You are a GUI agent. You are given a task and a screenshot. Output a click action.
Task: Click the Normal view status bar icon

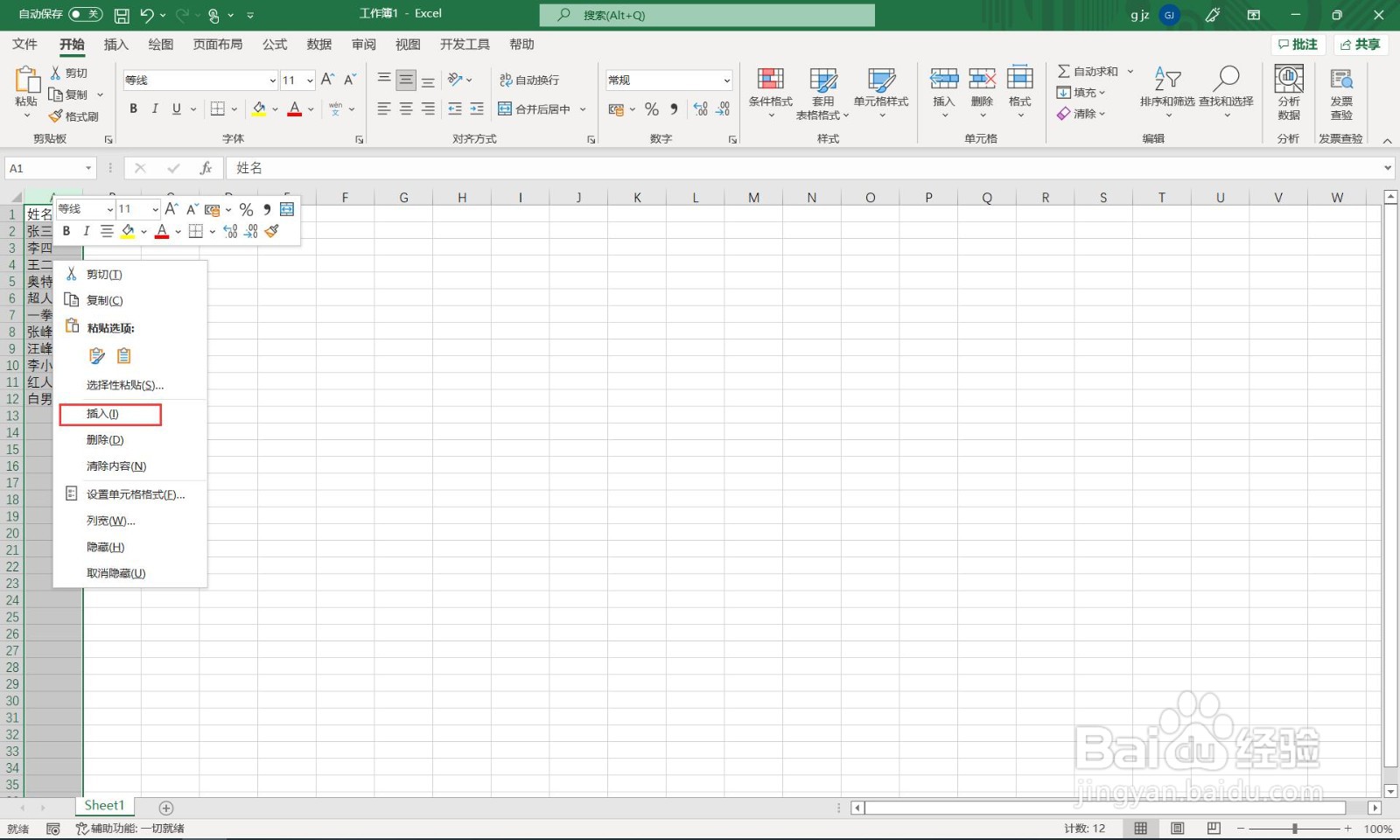1140,828
